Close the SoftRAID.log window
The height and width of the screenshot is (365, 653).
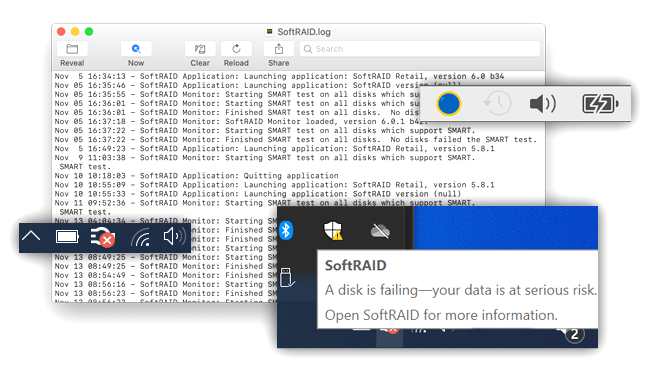(61, 32)
